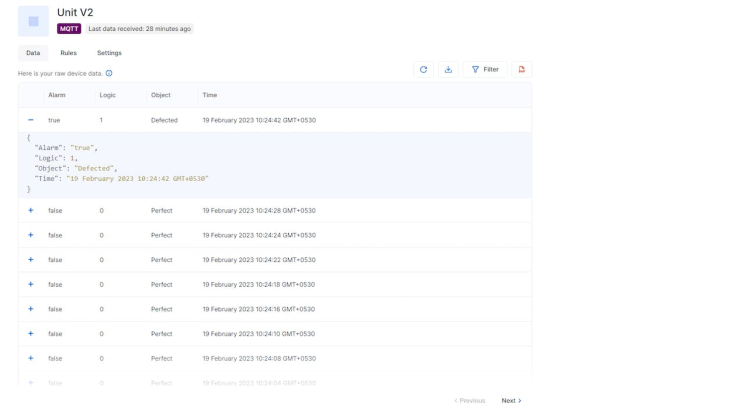Open the Settings tab
The width and height of the screenshot is (748, 411).
[x=109, y=53]
